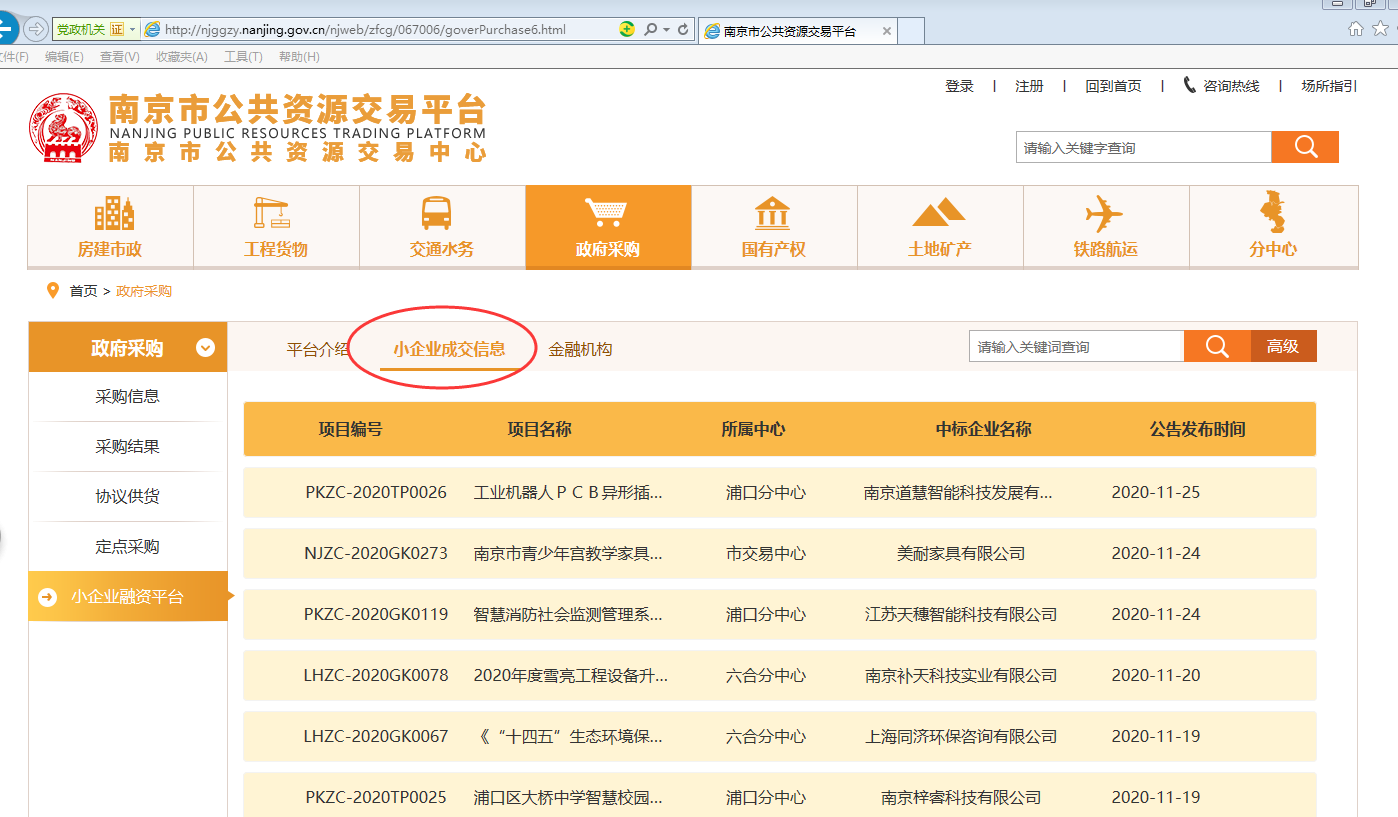Click the 房建市政 building icon

113,213
